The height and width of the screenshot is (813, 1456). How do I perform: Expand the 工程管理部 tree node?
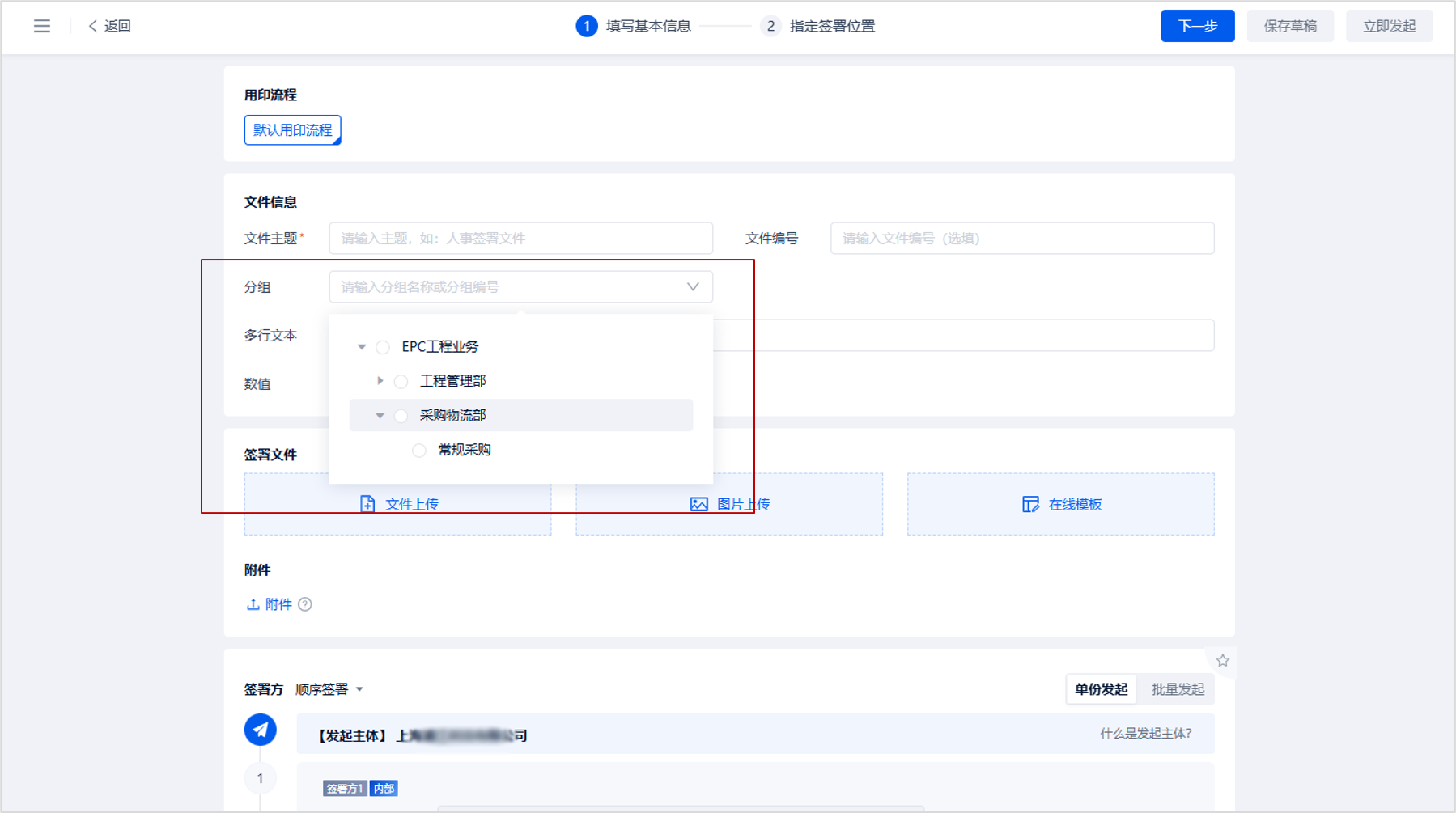pyautogui.click(x=380, y=381)
